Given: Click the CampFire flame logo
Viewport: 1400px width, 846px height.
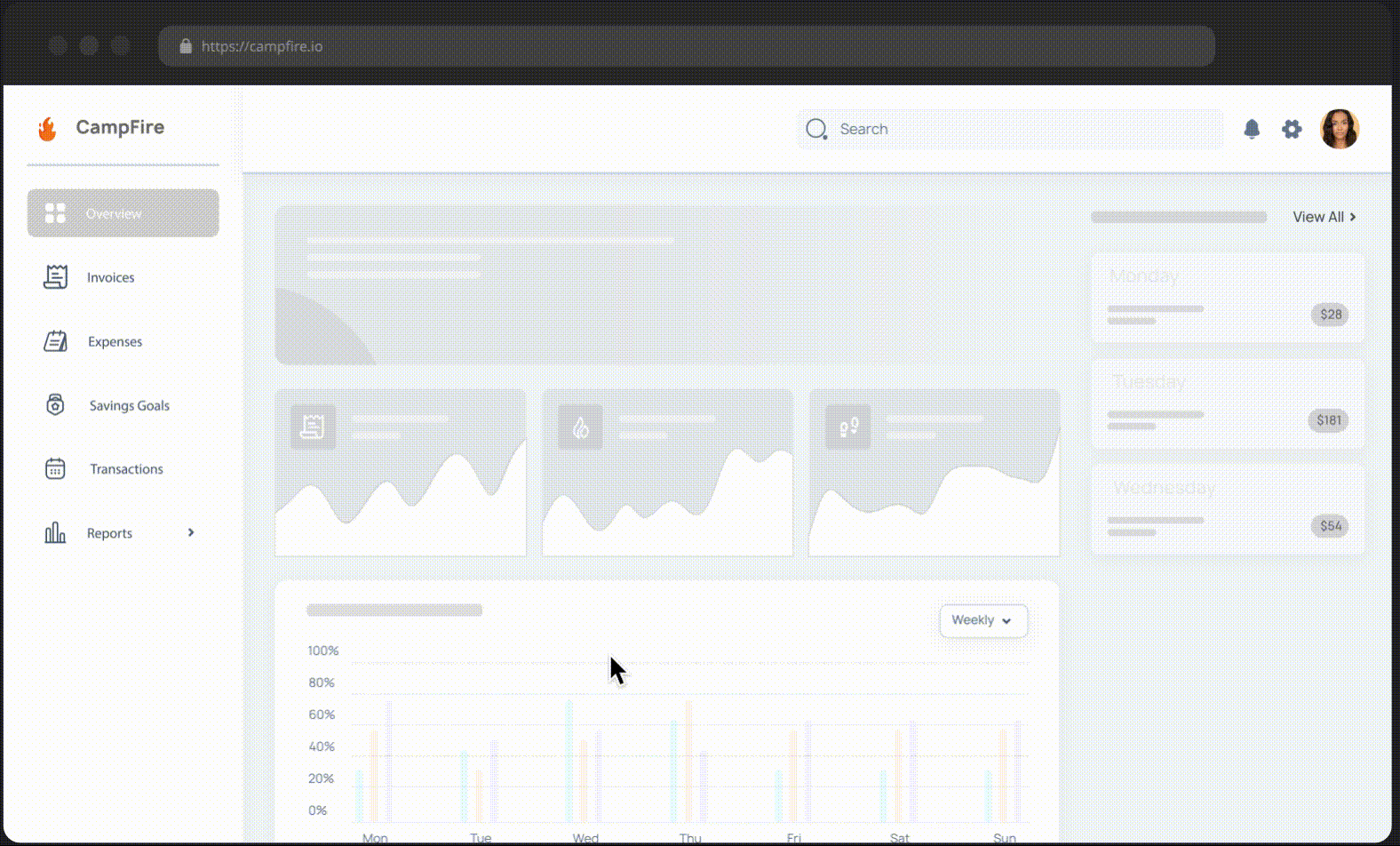Looking at the screenshot, I should click(47, 129).
